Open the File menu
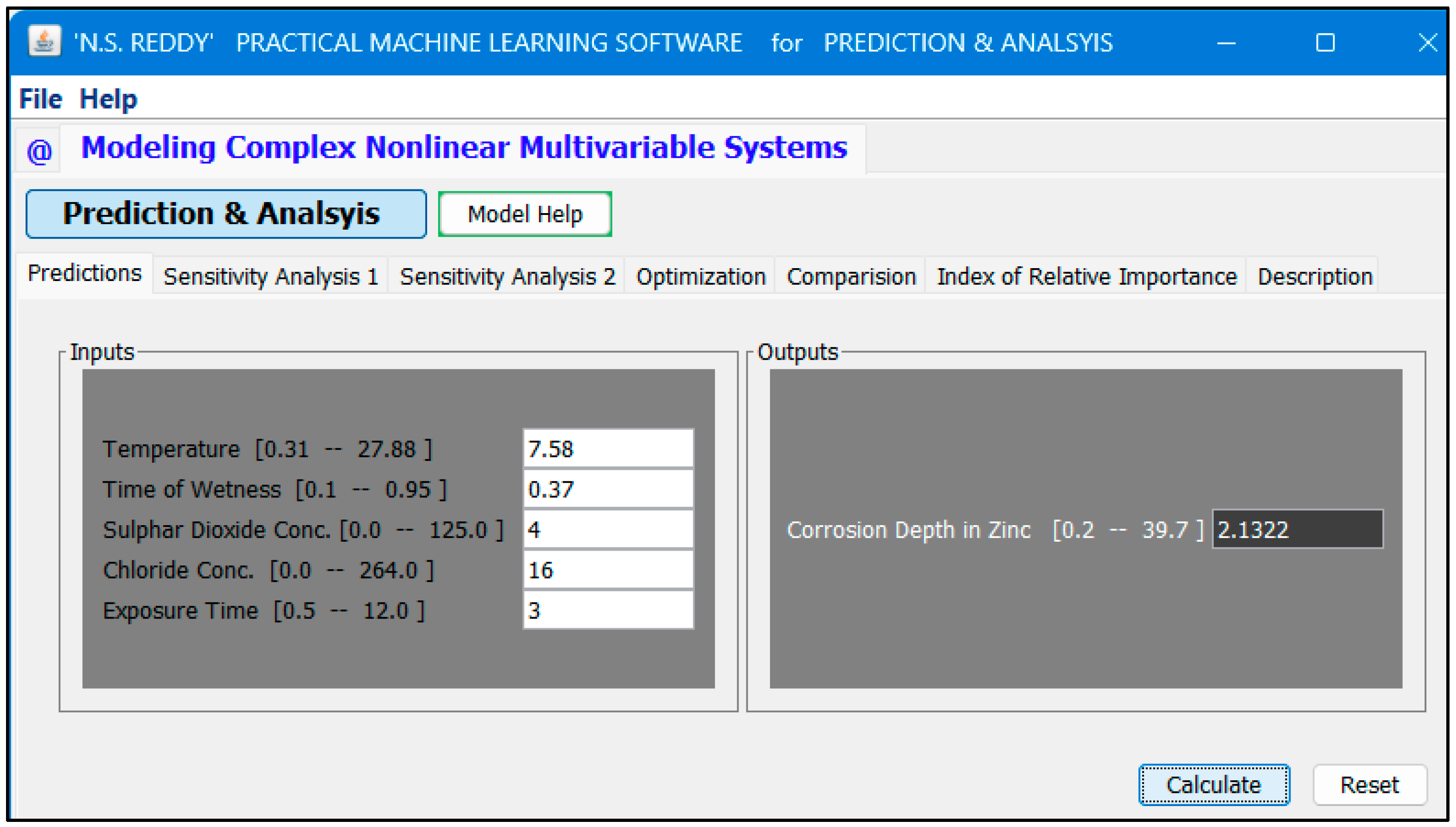This screenshot has height=827, width=1456. click(x=40, y=99)
